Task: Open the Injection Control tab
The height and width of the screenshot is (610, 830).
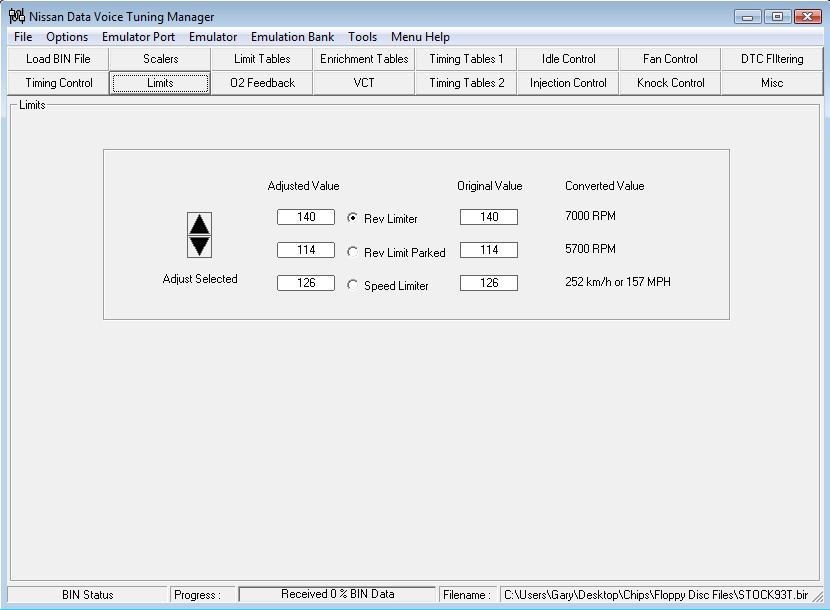Action: click(x=568, y=83)
